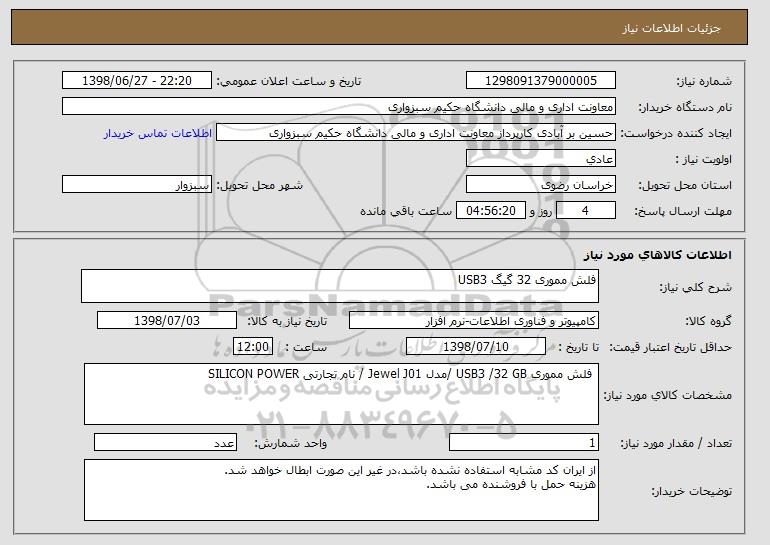Select the unit of measure field عدد
The height and width of the screenshot is (545, 770).
coord(165,442)
